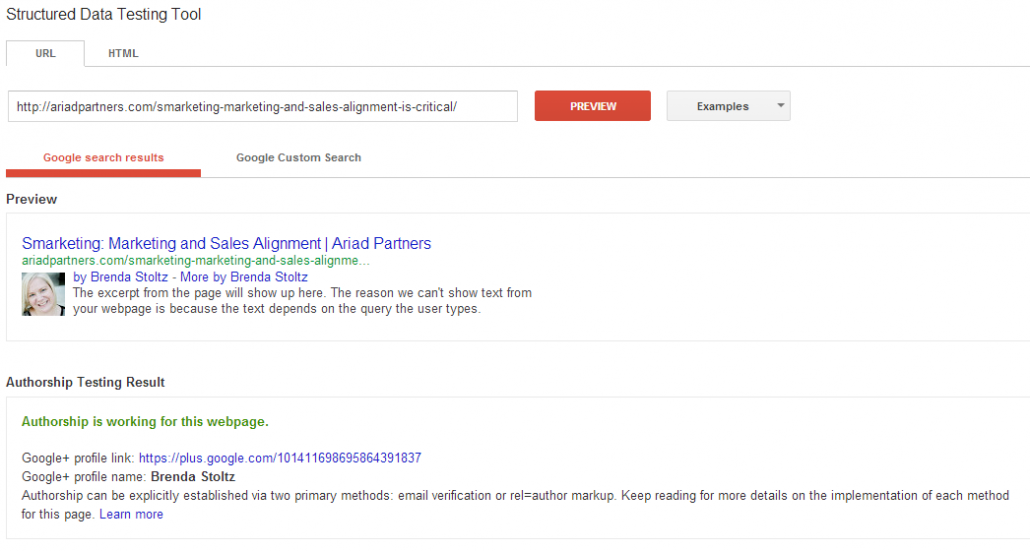Select the Google Custom Search tab
This screenshot has height=551, width=1030.
298,158
